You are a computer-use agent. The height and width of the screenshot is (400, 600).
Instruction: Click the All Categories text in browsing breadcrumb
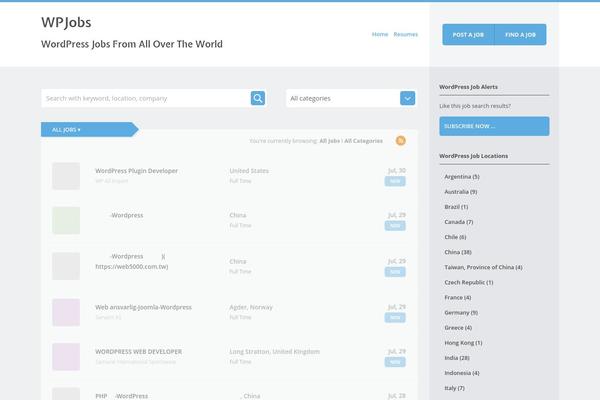[x=364, y=141]
